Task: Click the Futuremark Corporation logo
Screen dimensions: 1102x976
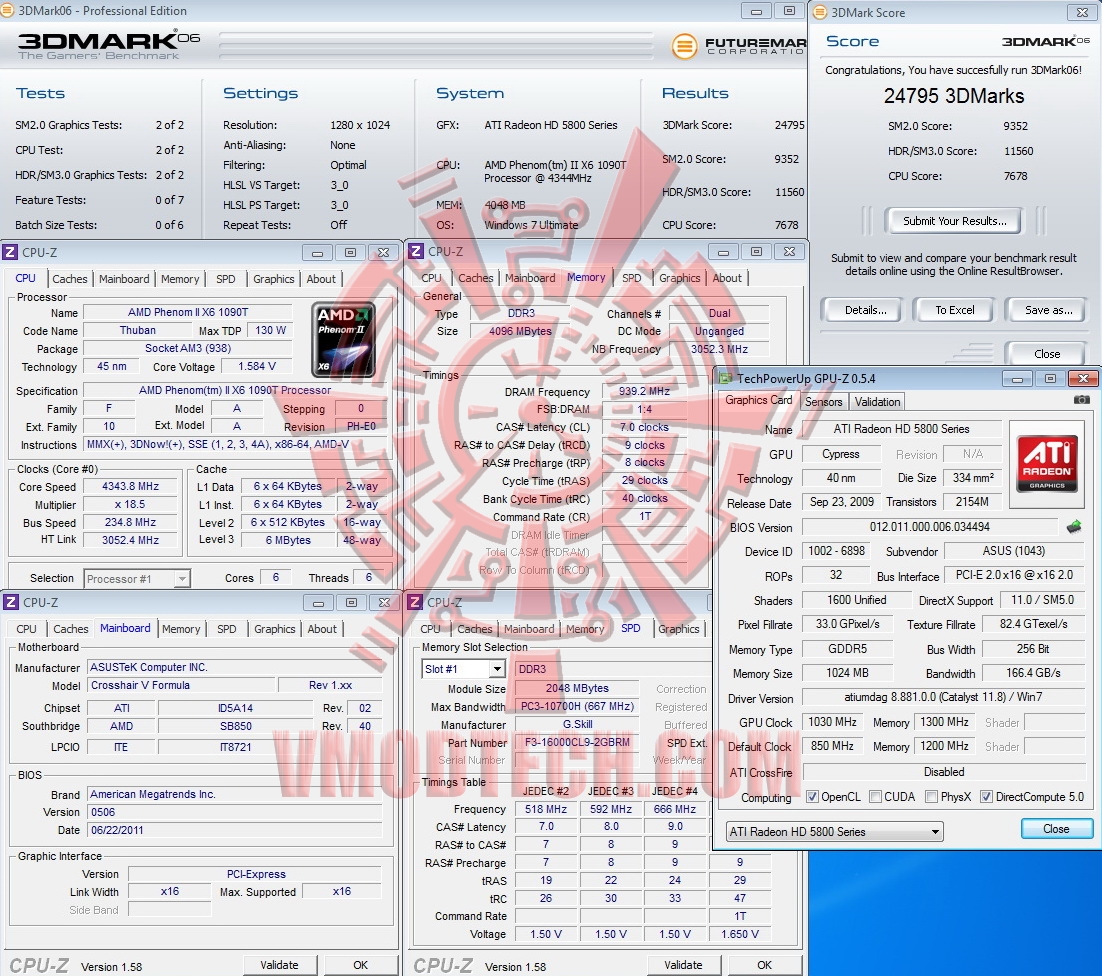Action: tap(738, 46)
